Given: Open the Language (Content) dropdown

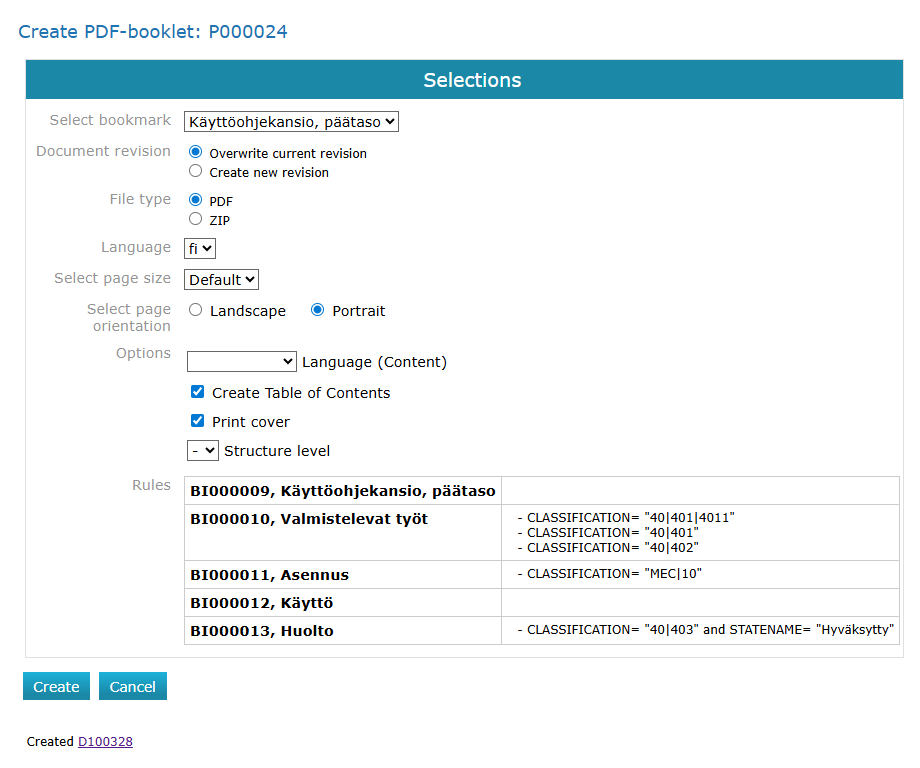Looking at the screenshot, I should click(241, 362).
